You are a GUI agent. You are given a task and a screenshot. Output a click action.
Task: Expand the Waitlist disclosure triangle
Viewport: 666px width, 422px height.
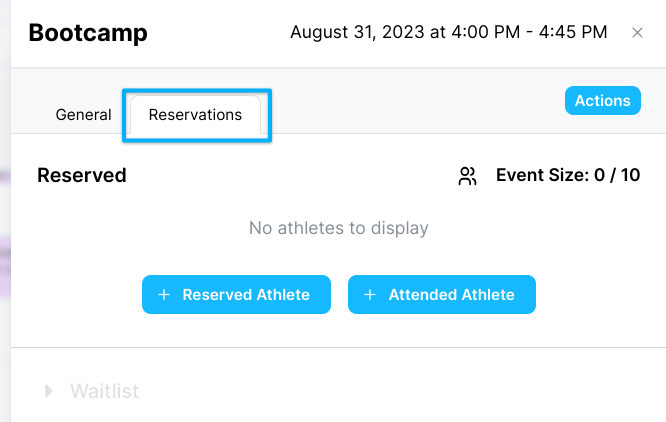[48, 391]
